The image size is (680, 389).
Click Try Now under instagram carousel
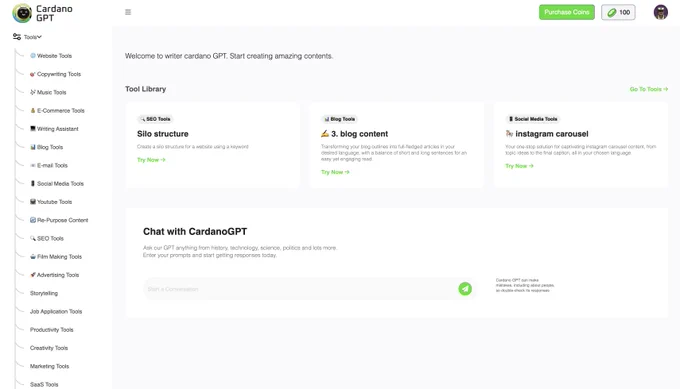[x=520, y=166]
